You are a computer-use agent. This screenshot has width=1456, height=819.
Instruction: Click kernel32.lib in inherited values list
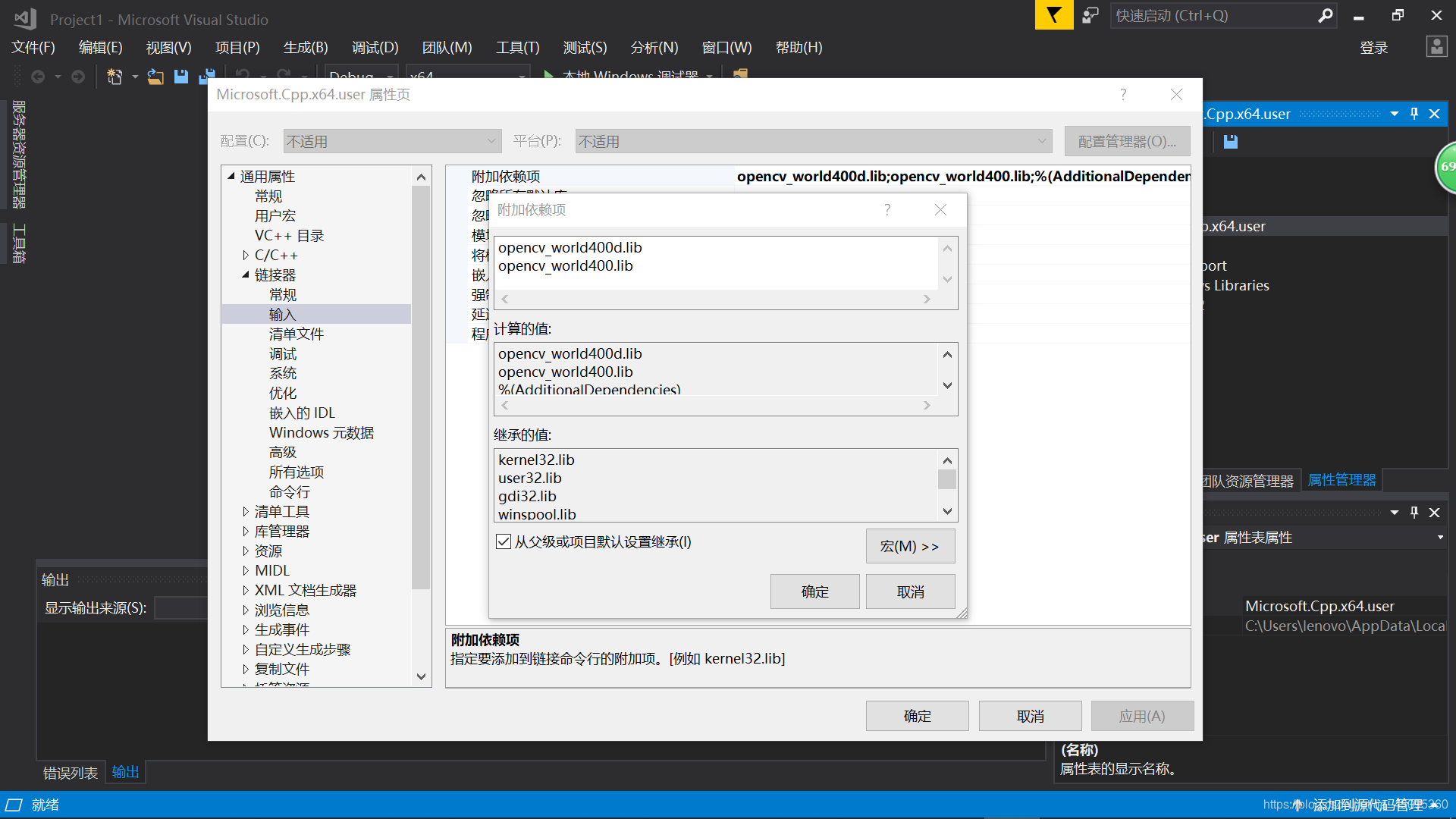536,460
